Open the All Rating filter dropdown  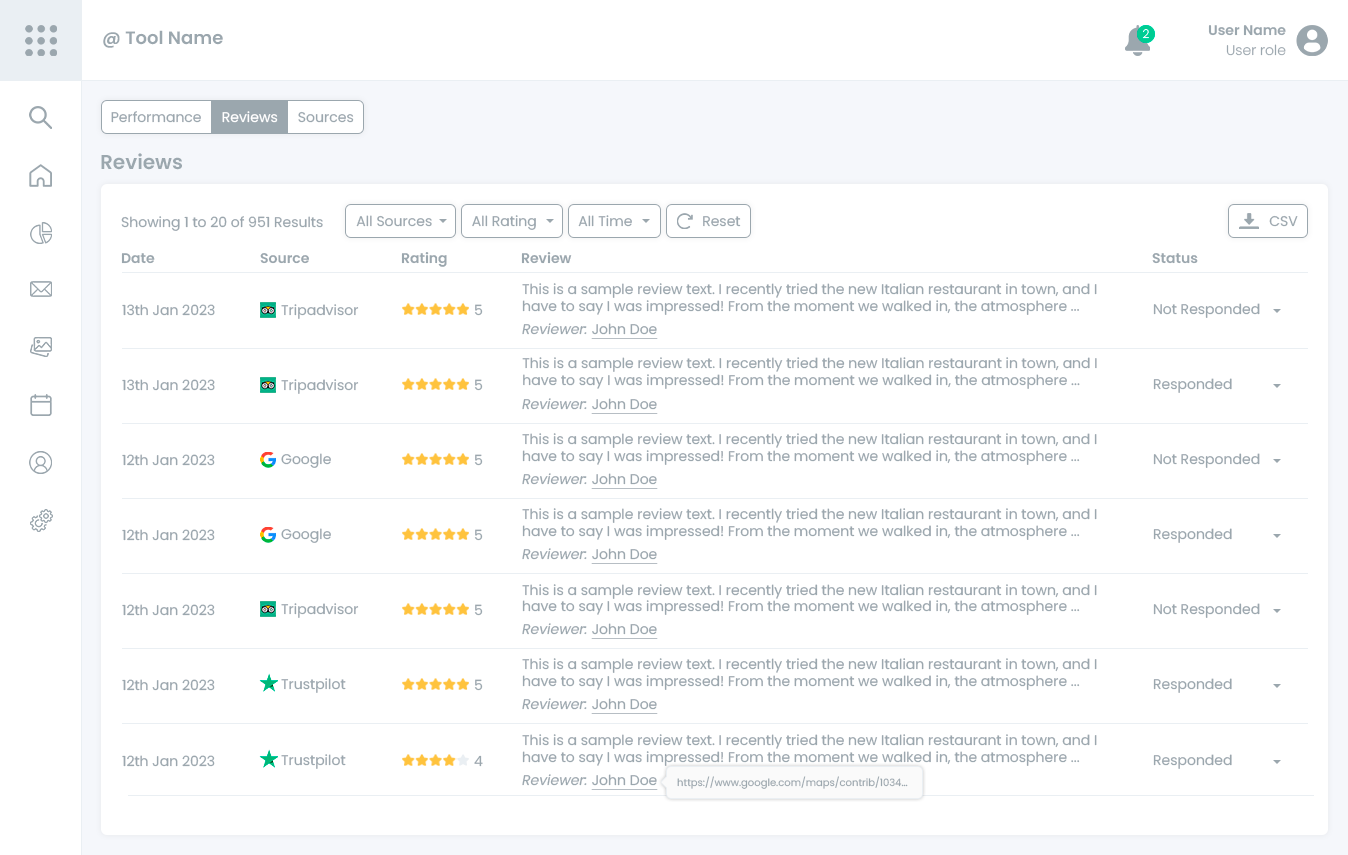coord(513,221)
